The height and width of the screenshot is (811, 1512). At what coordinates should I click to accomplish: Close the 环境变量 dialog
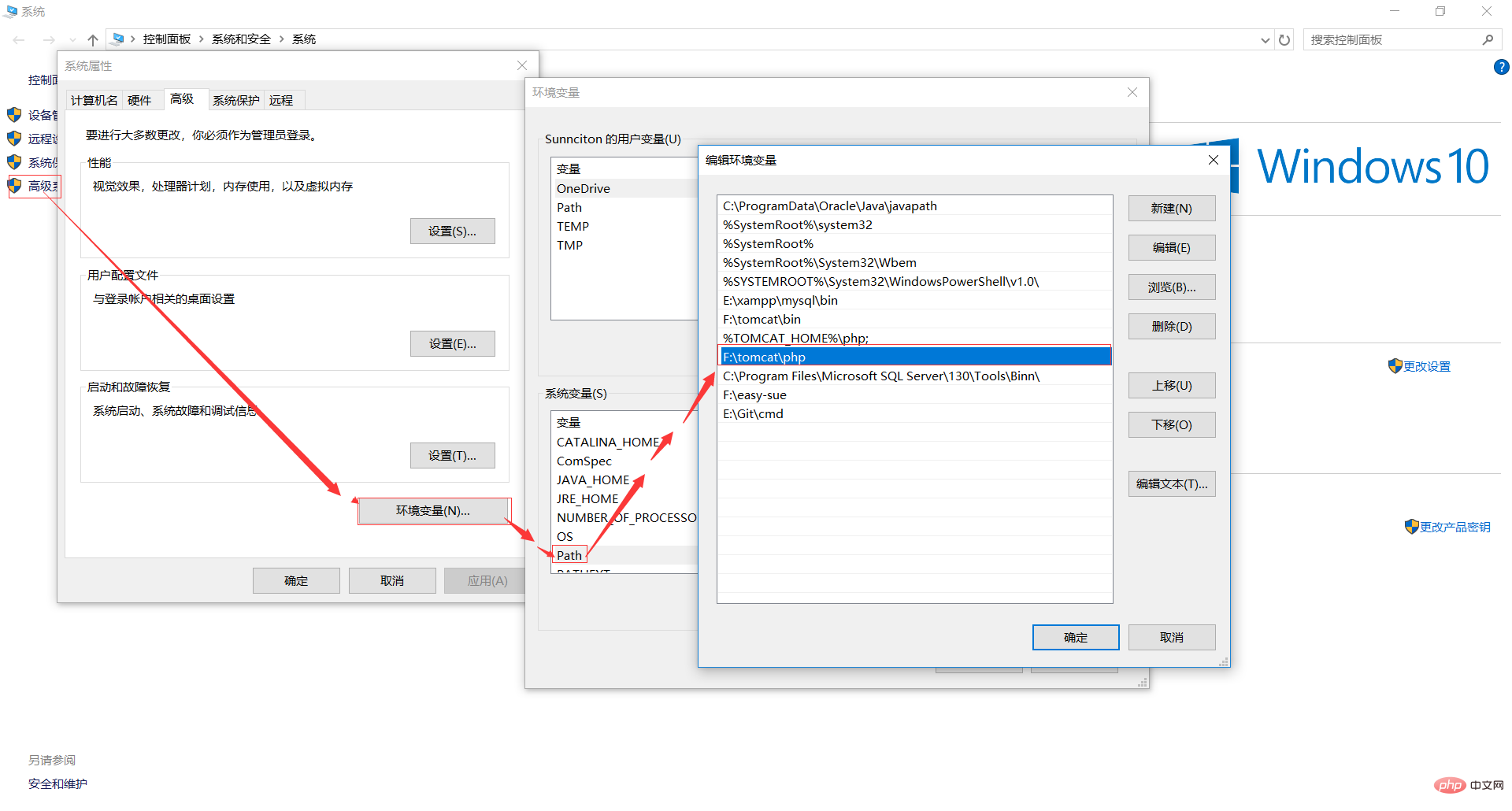click(1132, 92)
